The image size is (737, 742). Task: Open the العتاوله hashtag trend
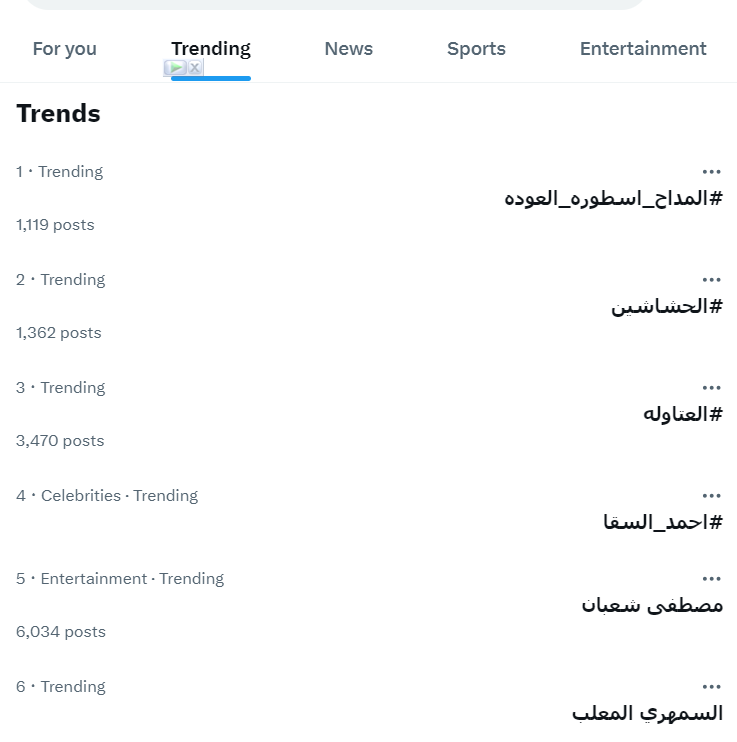(683, 414)
